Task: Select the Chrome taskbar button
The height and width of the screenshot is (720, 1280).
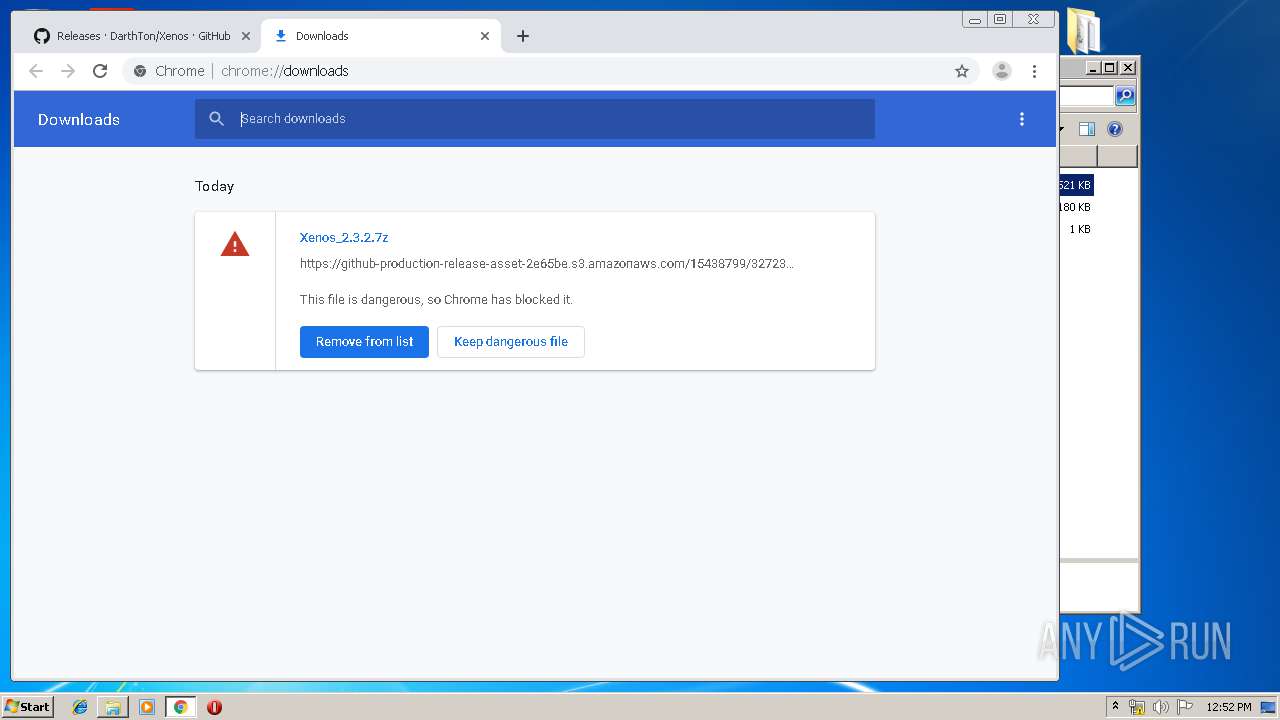Action: [x=180, y=707]
